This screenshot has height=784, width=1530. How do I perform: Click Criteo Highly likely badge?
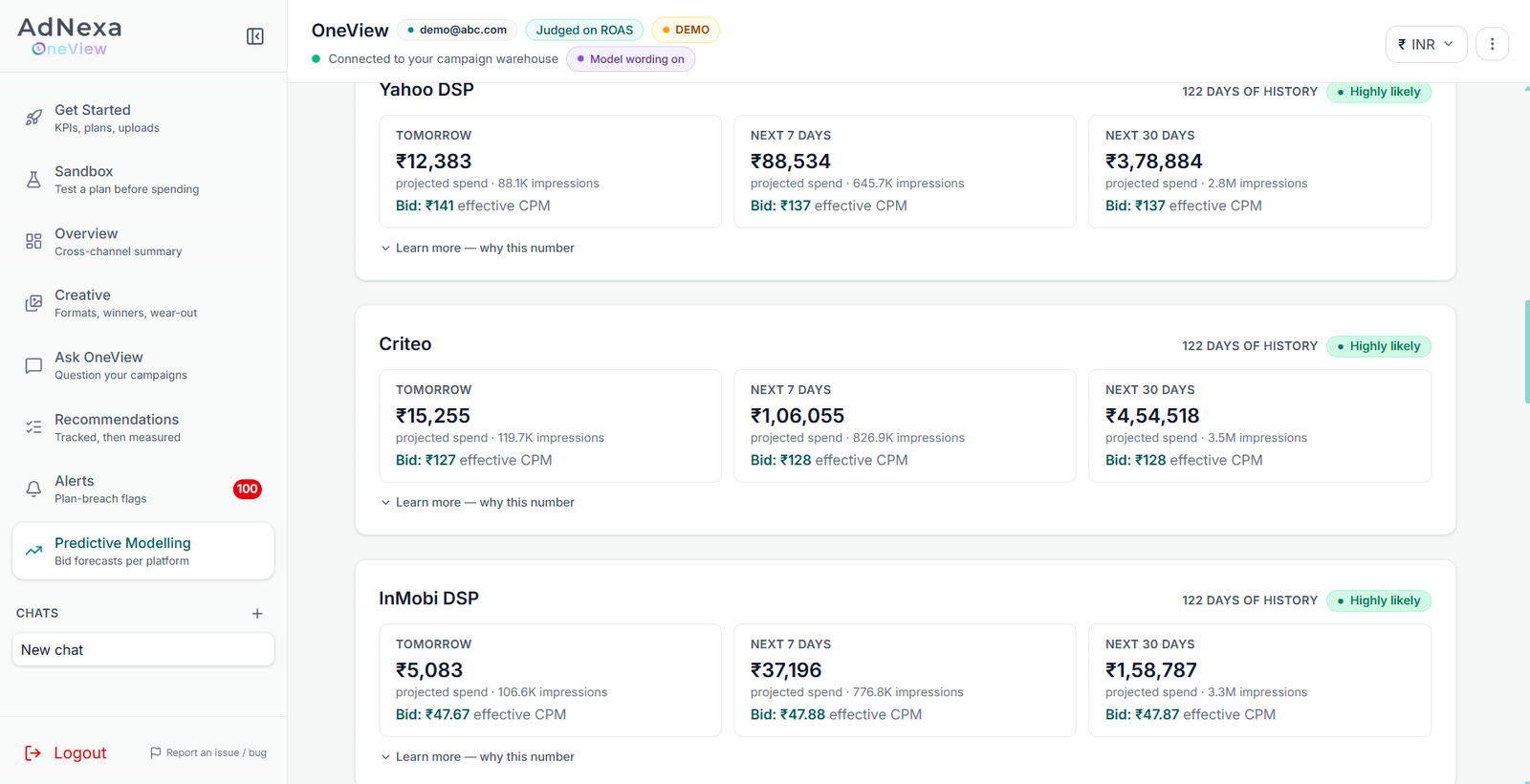pyautogui.click(x=1379, y=346)
